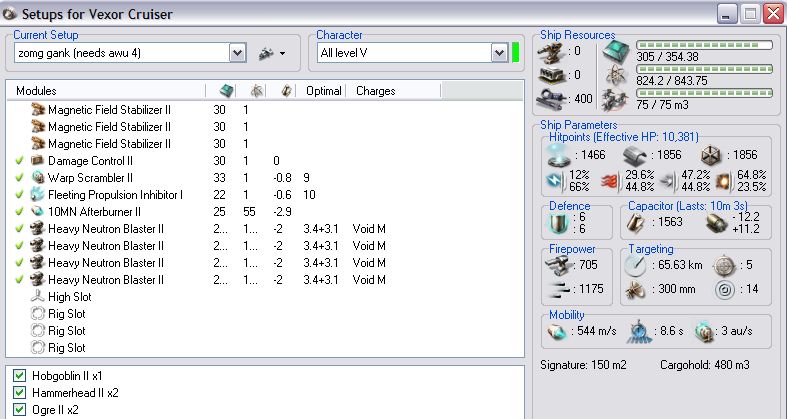Select the 10MN Afterburner II module icon
The image size is (787, 419).
[38, 212]
